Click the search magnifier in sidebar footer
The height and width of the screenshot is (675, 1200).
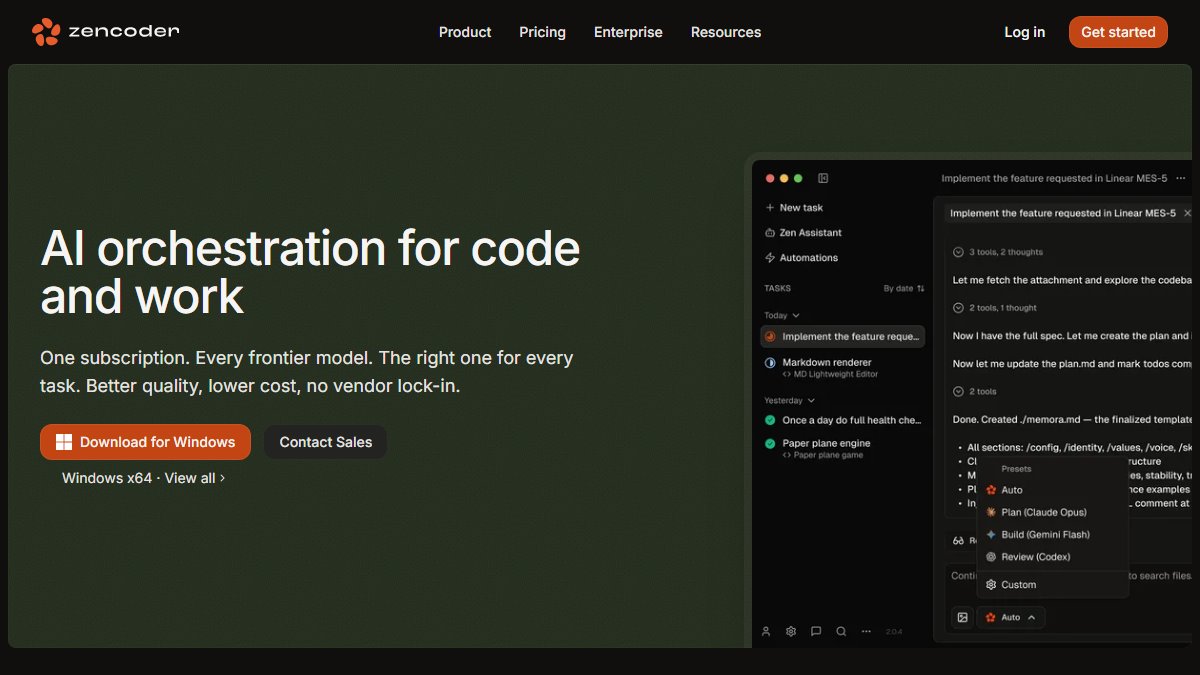[x=841, y=631]
